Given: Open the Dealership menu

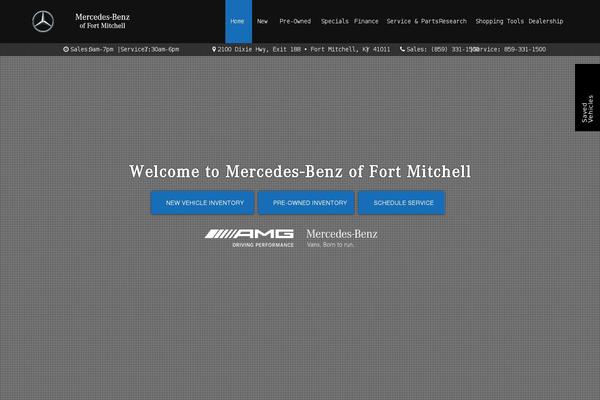Looking at the screenshot, I should click(546, 21).
